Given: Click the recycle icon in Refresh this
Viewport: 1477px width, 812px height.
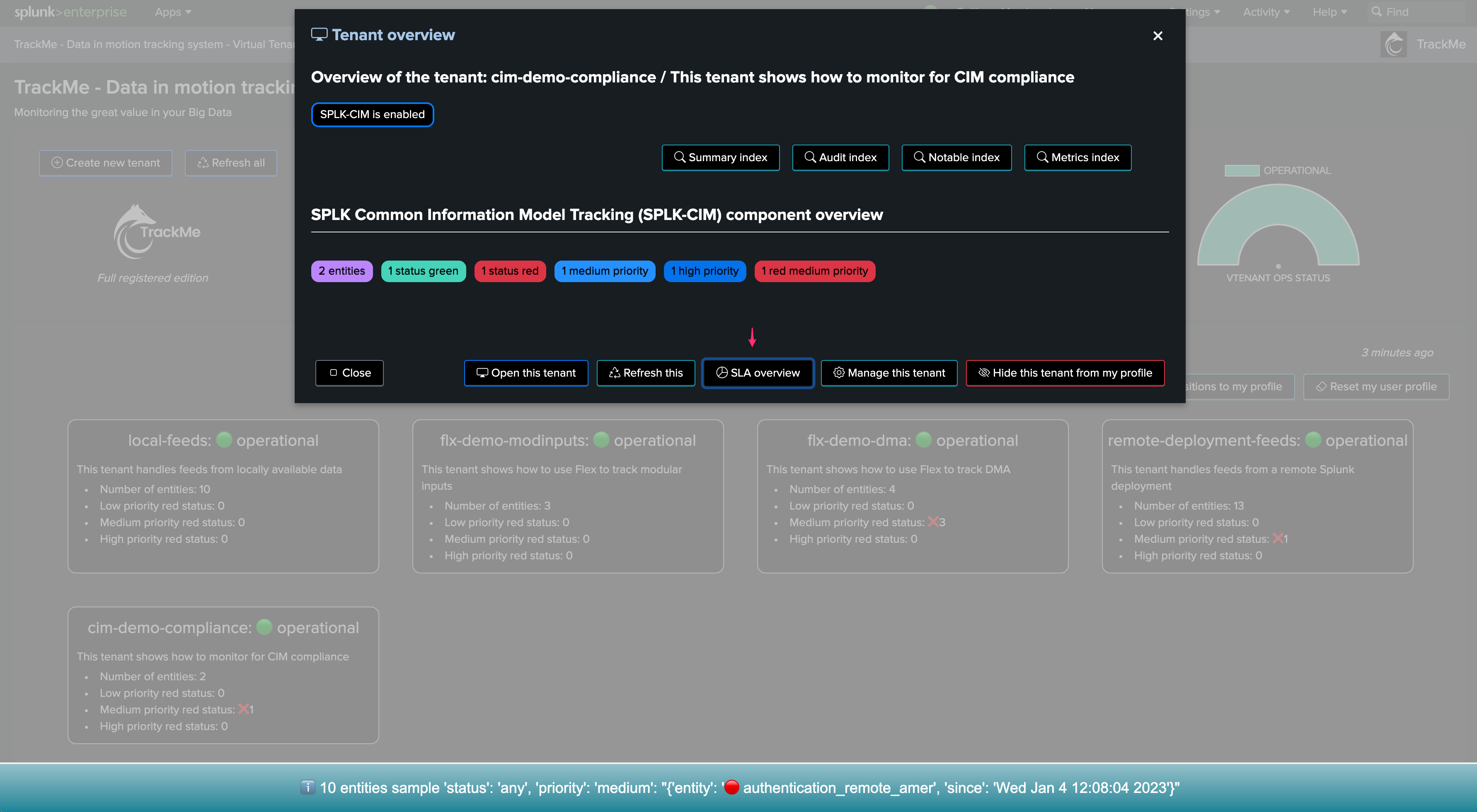Looking at the screenshot, I should coord(614,372).
